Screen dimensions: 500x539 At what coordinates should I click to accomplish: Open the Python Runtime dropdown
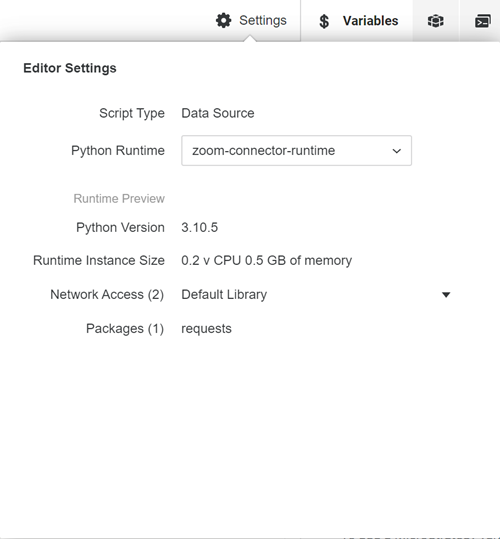click(x=297, y=151)
